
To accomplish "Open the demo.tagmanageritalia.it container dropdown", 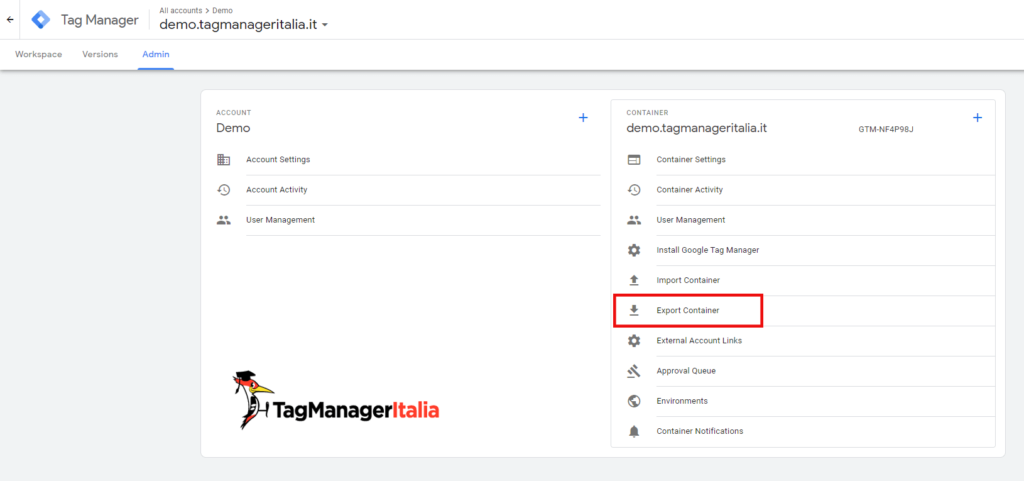I will click(x=244, y=25).
